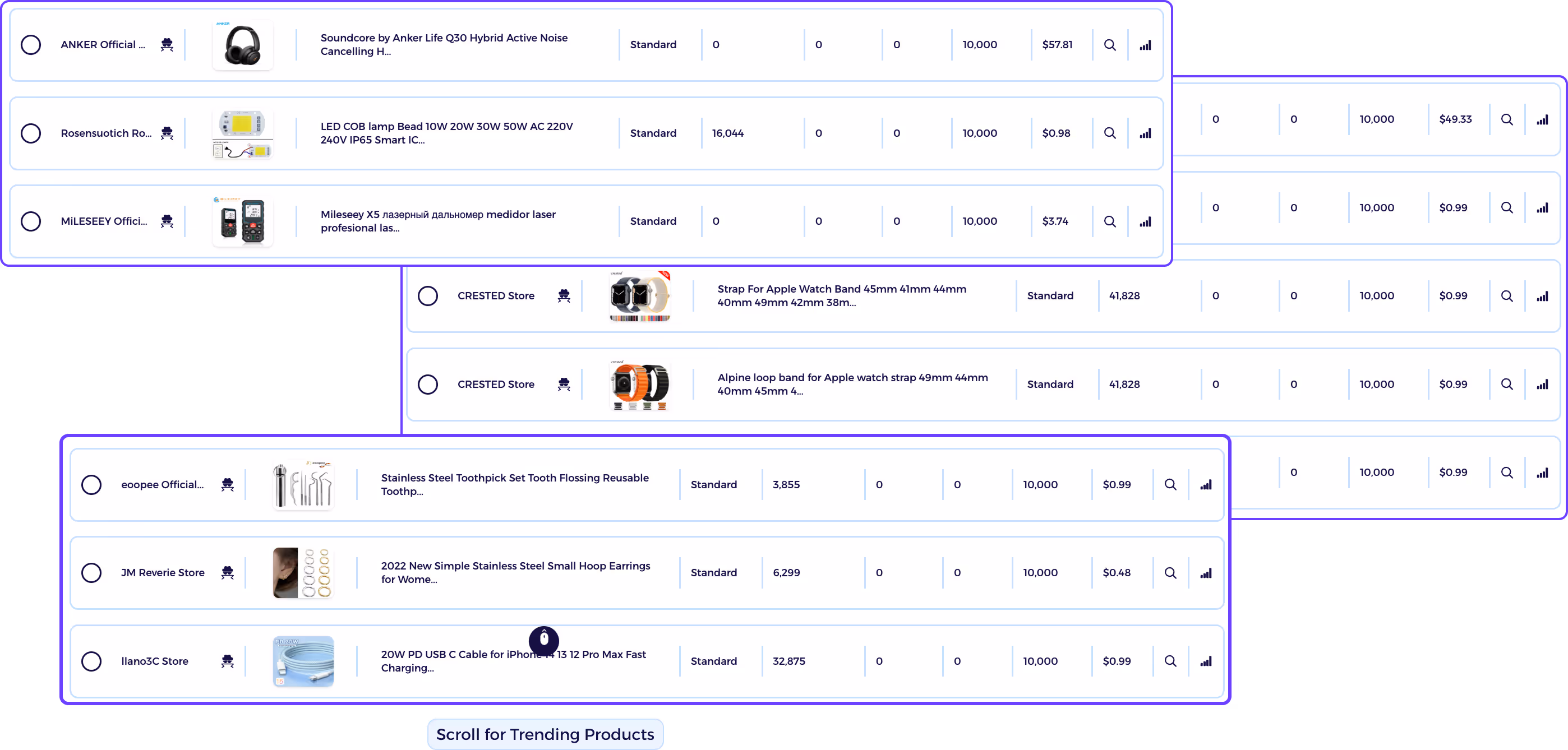The width and height of the screenshot is (1568, 750).
Task: Click search icon in llano3C Store row
Action: pos(1170,661)
